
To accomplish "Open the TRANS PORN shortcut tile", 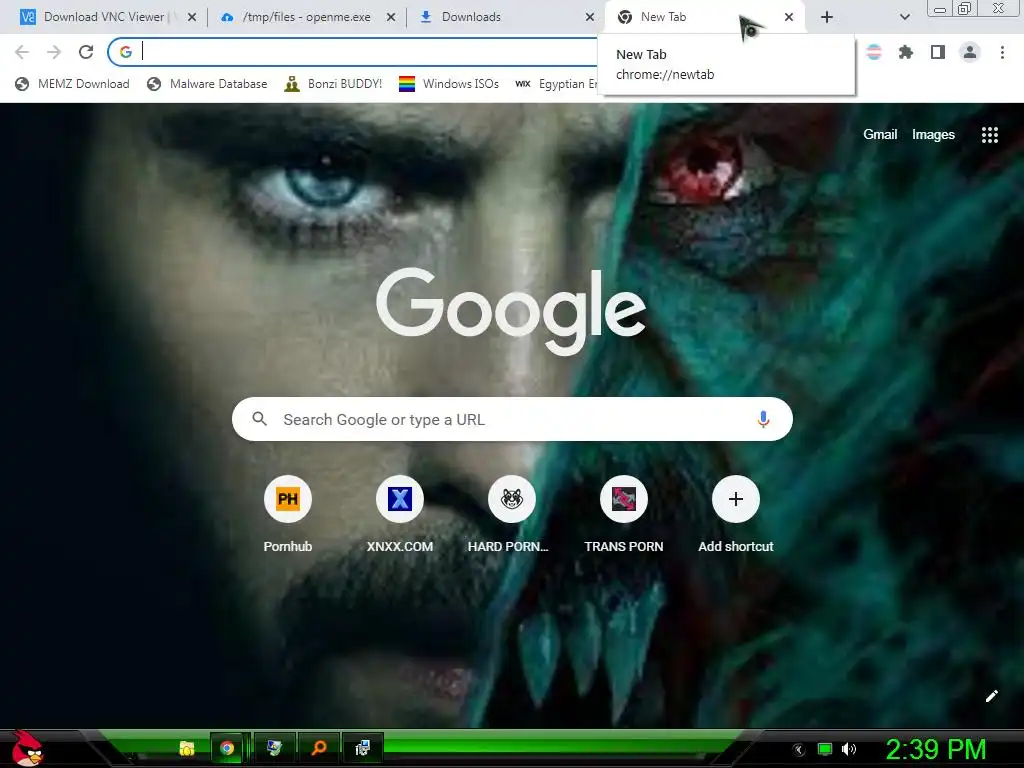I will click(x=624, y=514).
